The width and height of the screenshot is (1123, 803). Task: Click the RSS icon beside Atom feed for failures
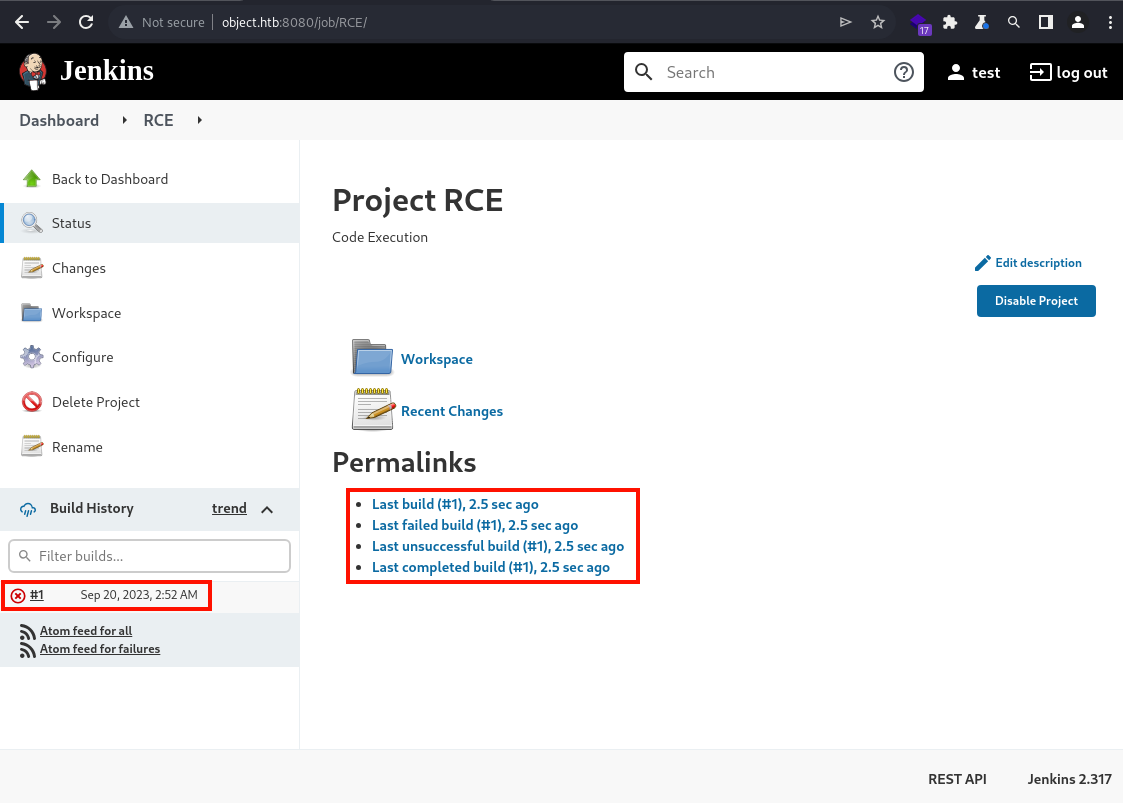point(28,650)
